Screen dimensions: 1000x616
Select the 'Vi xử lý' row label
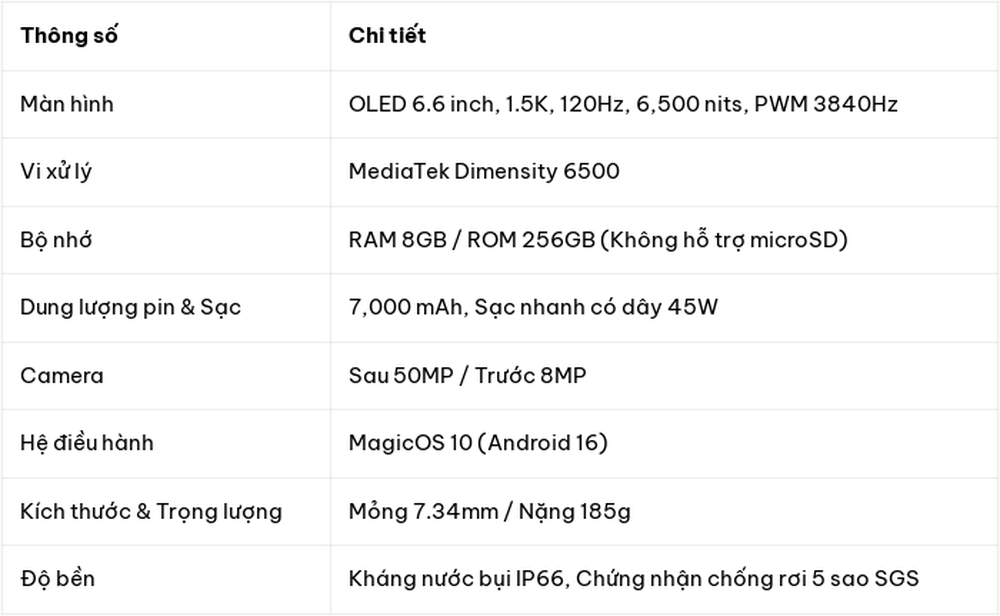[56, 172]
